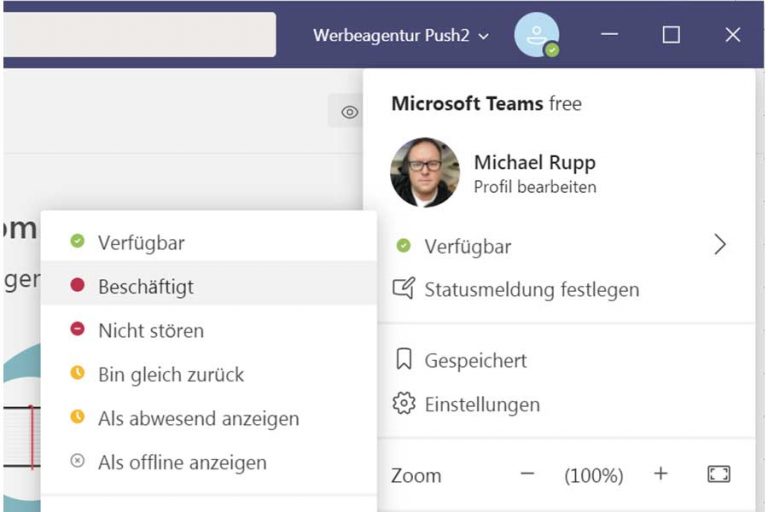Click Microsoft Teams free heading
The image size is (768, 512).
click(486, 104)
